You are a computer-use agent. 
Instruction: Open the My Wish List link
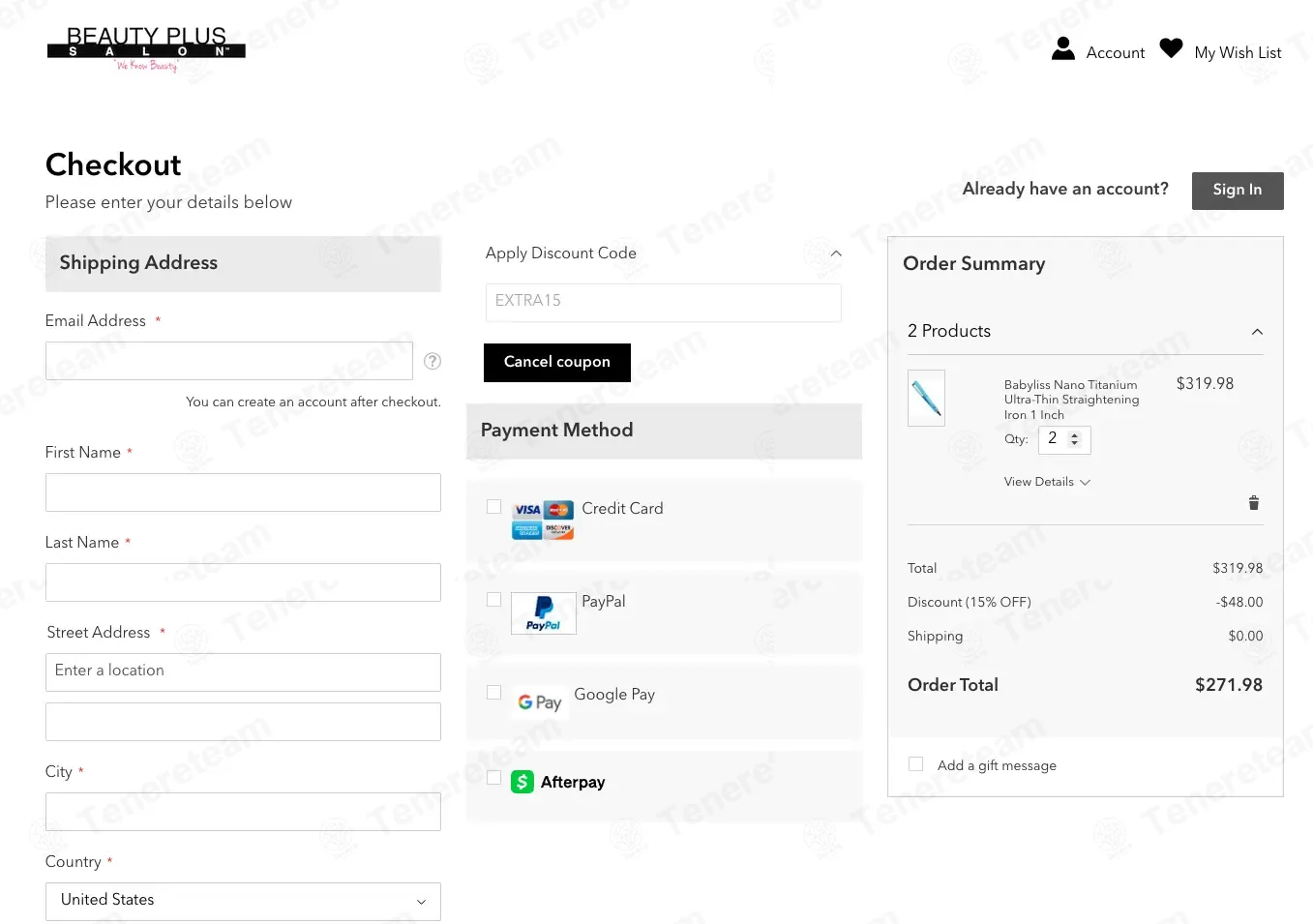(1238, 52)
